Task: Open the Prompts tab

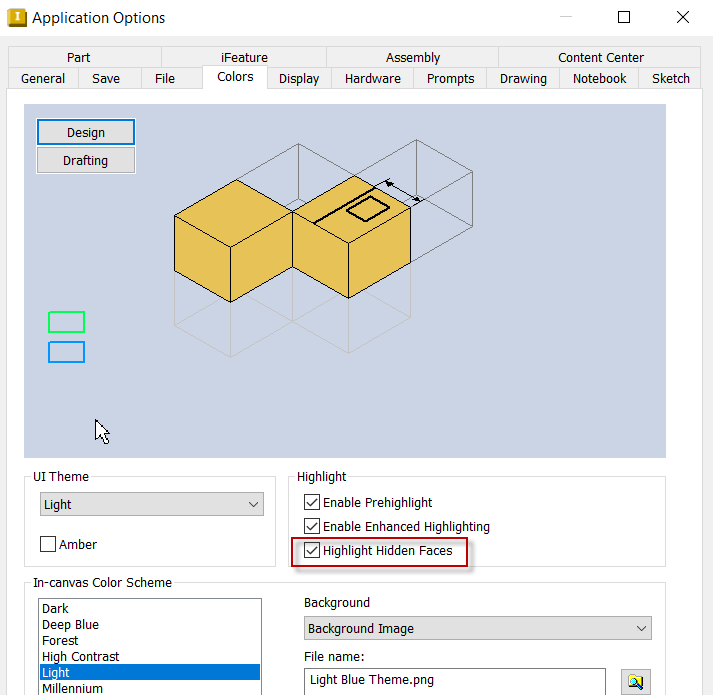Action: pyautogui.click(x=450, y=78)
